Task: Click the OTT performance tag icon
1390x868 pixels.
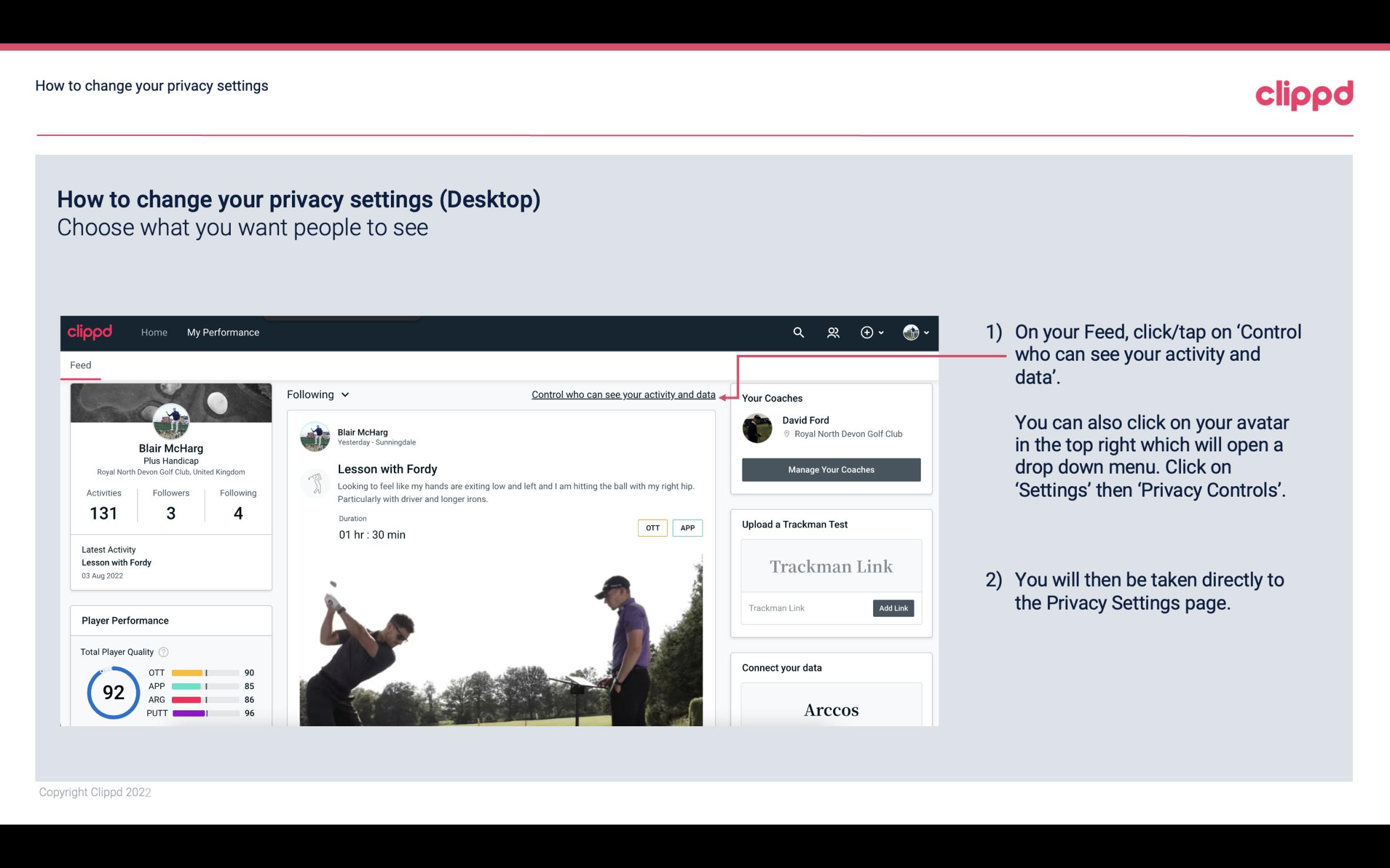Action: click(652, 528)
